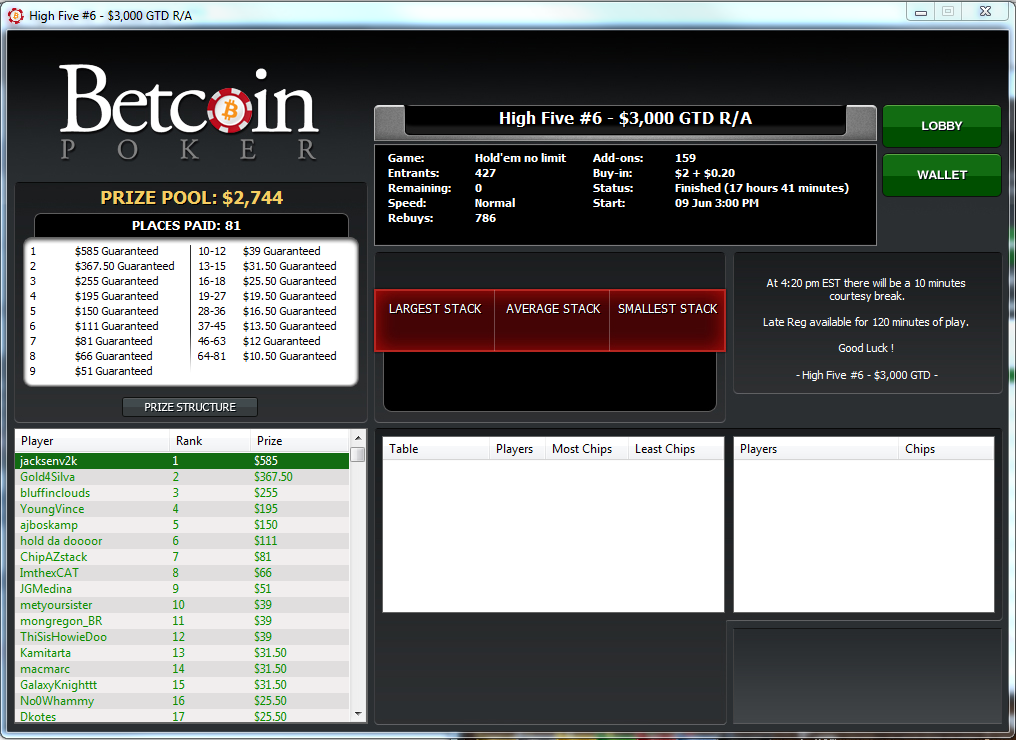
Task: Click the Players header in tables list
Action: [x=516, y=448]
